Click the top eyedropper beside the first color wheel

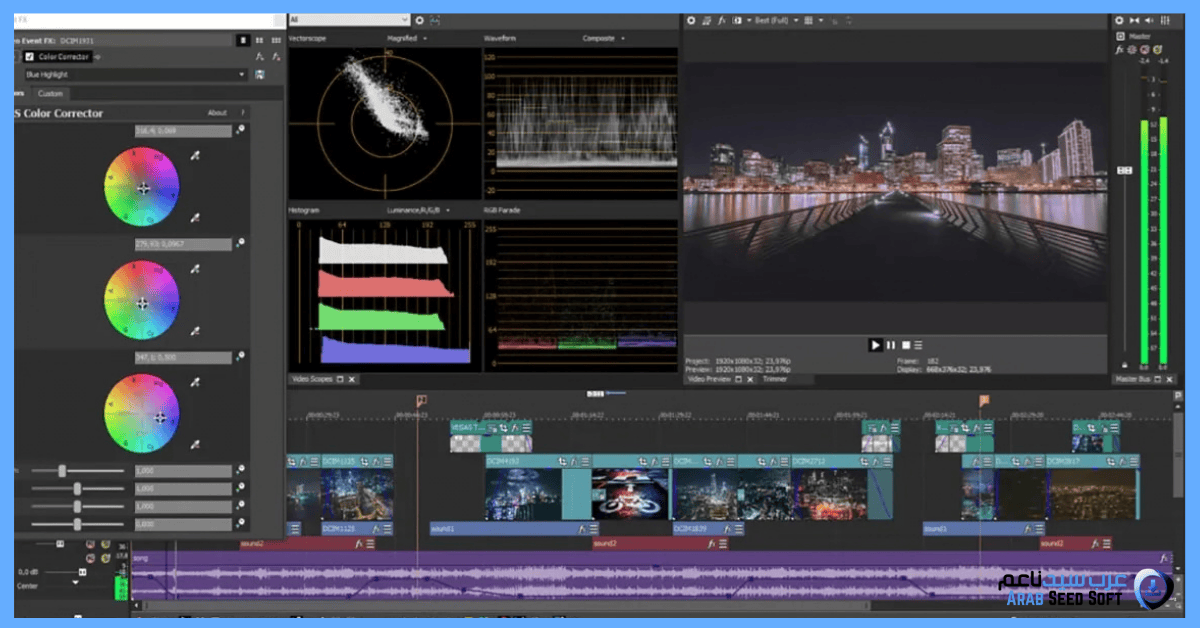tap(196, 154)
